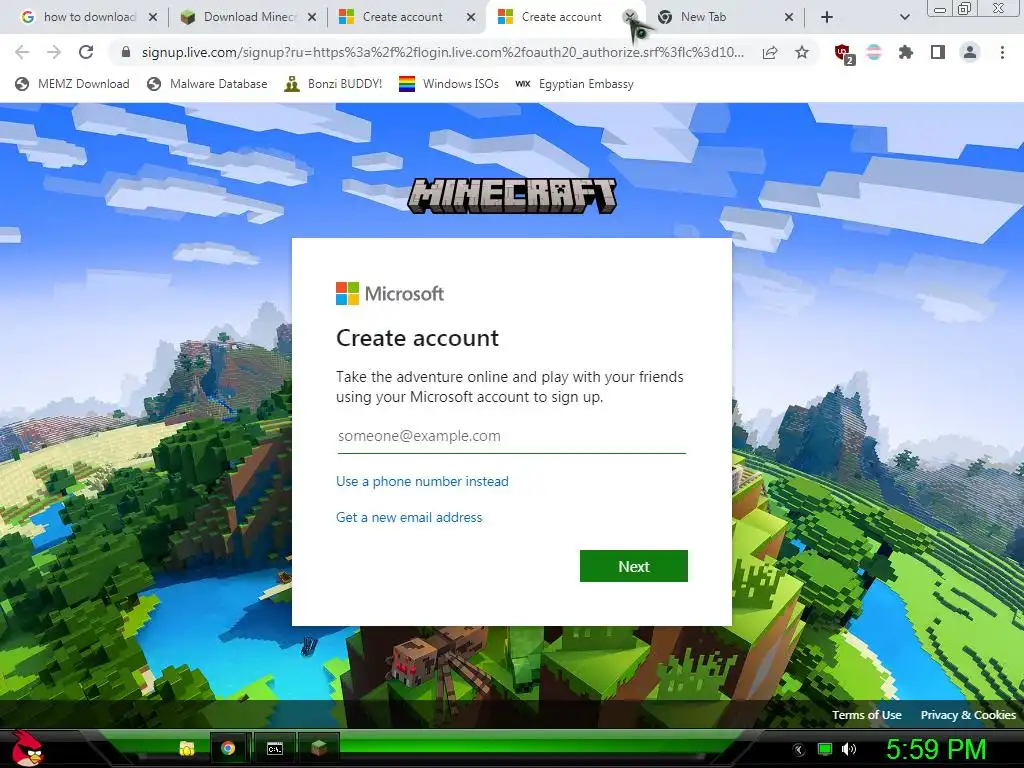Open the Extensions puzzle menu
The height and width of the screenshot is (768, 1024).
pos(906,52)
